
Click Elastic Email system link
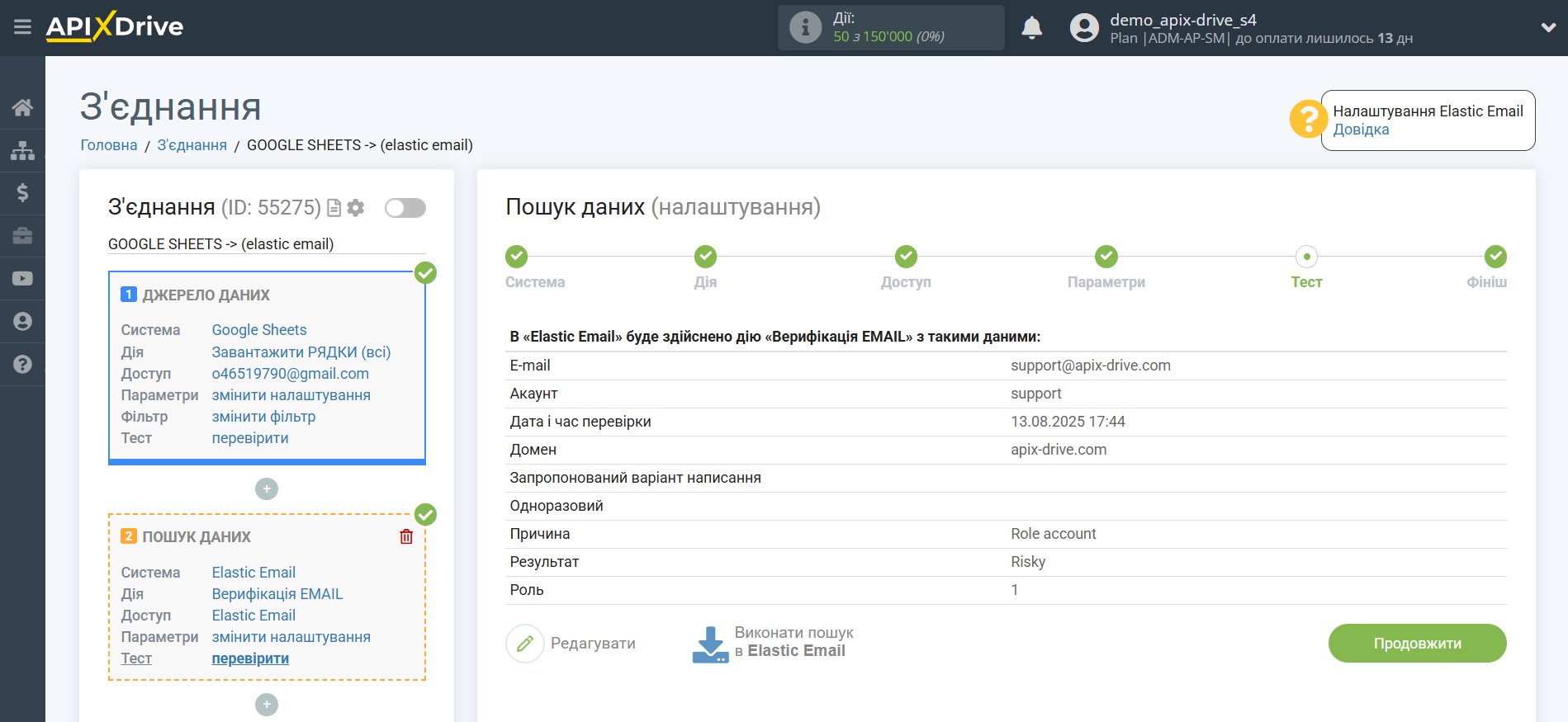pyautogui.click(x=253, y=573)
